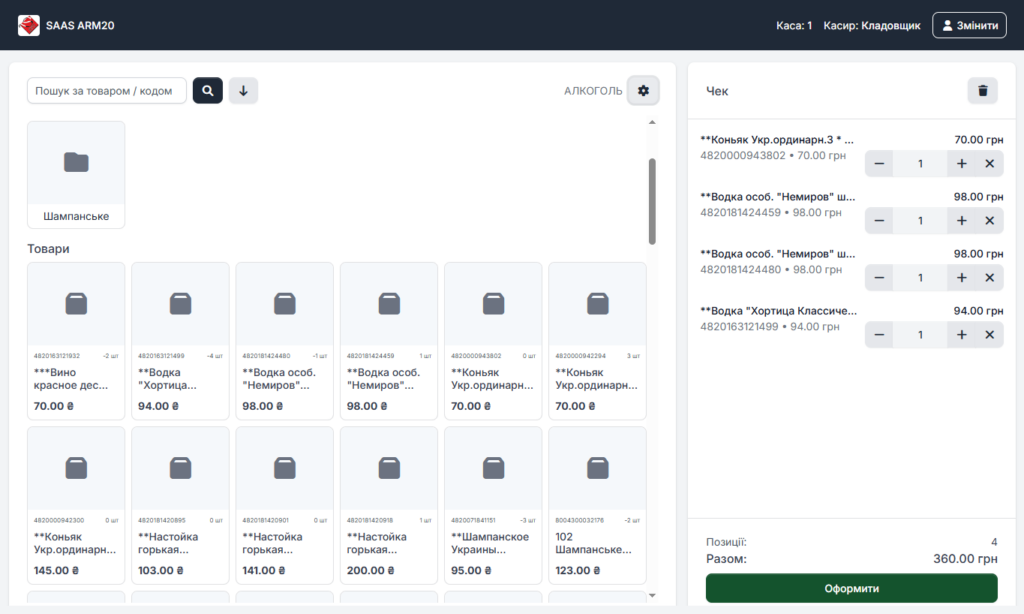The width and height of the screenshot is (1024, 614).
Task: Select 102 Шампанське product card
Action: tap(597, 505)
